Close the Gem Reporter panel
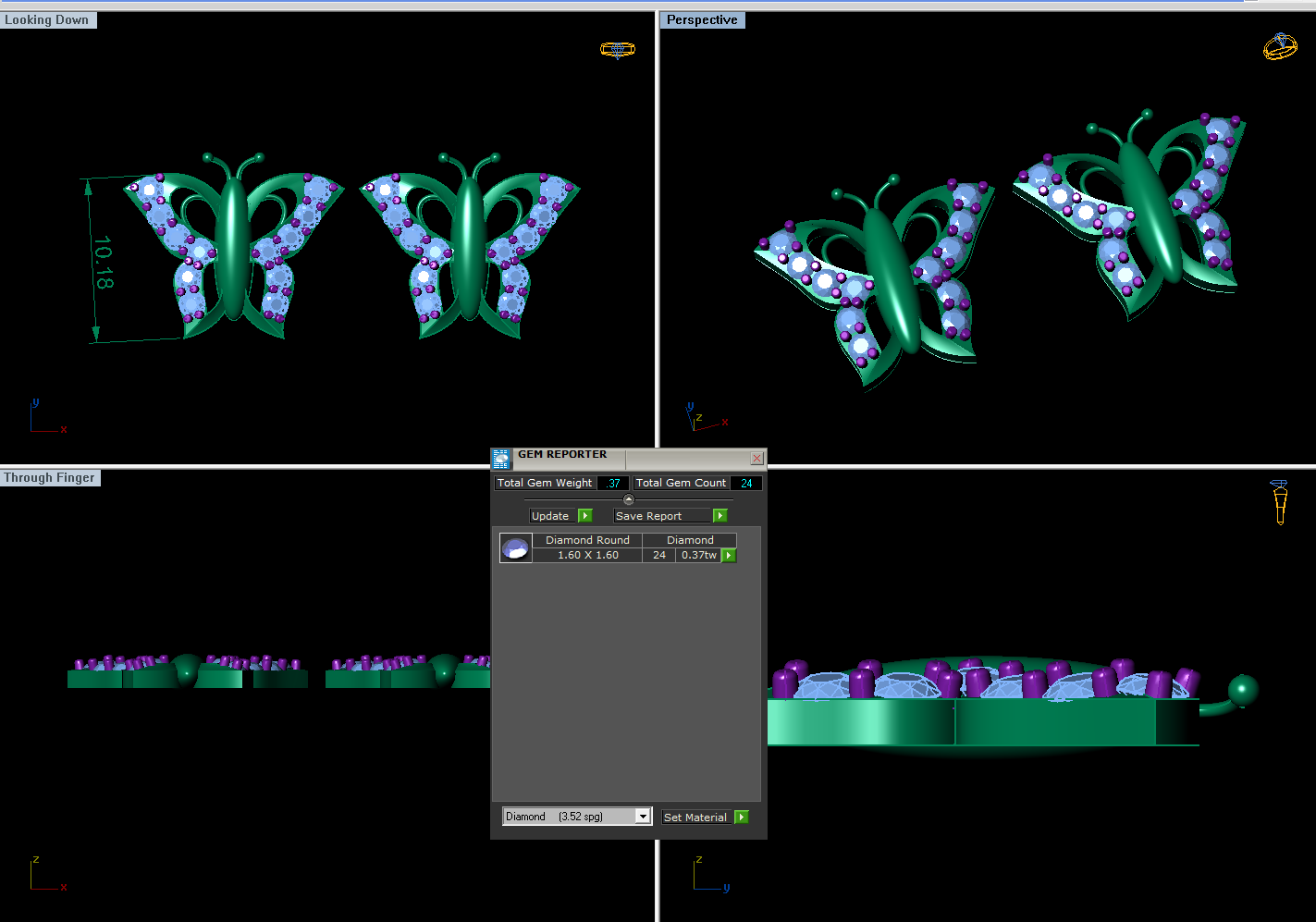This screenshot has height=922, width=1316. pyautogui.click(x=756, y=459)
